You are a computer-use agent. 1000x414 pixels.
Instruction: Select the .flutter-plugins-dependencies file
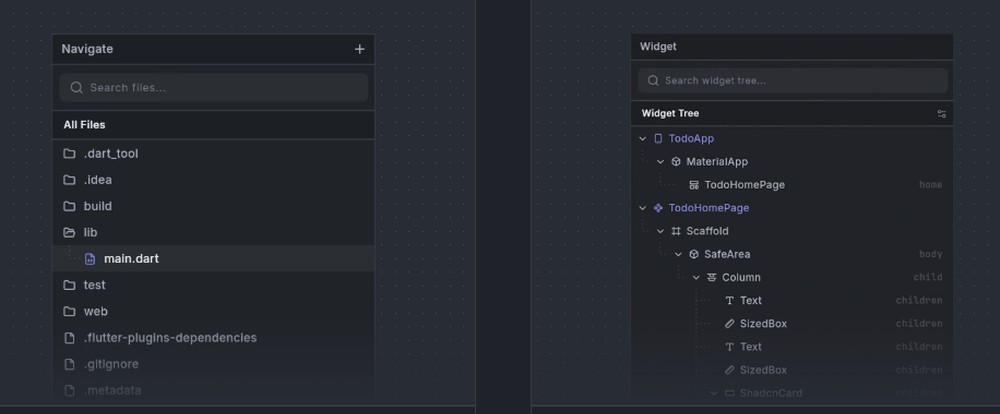pyautogui.click(x=213, y=337)
